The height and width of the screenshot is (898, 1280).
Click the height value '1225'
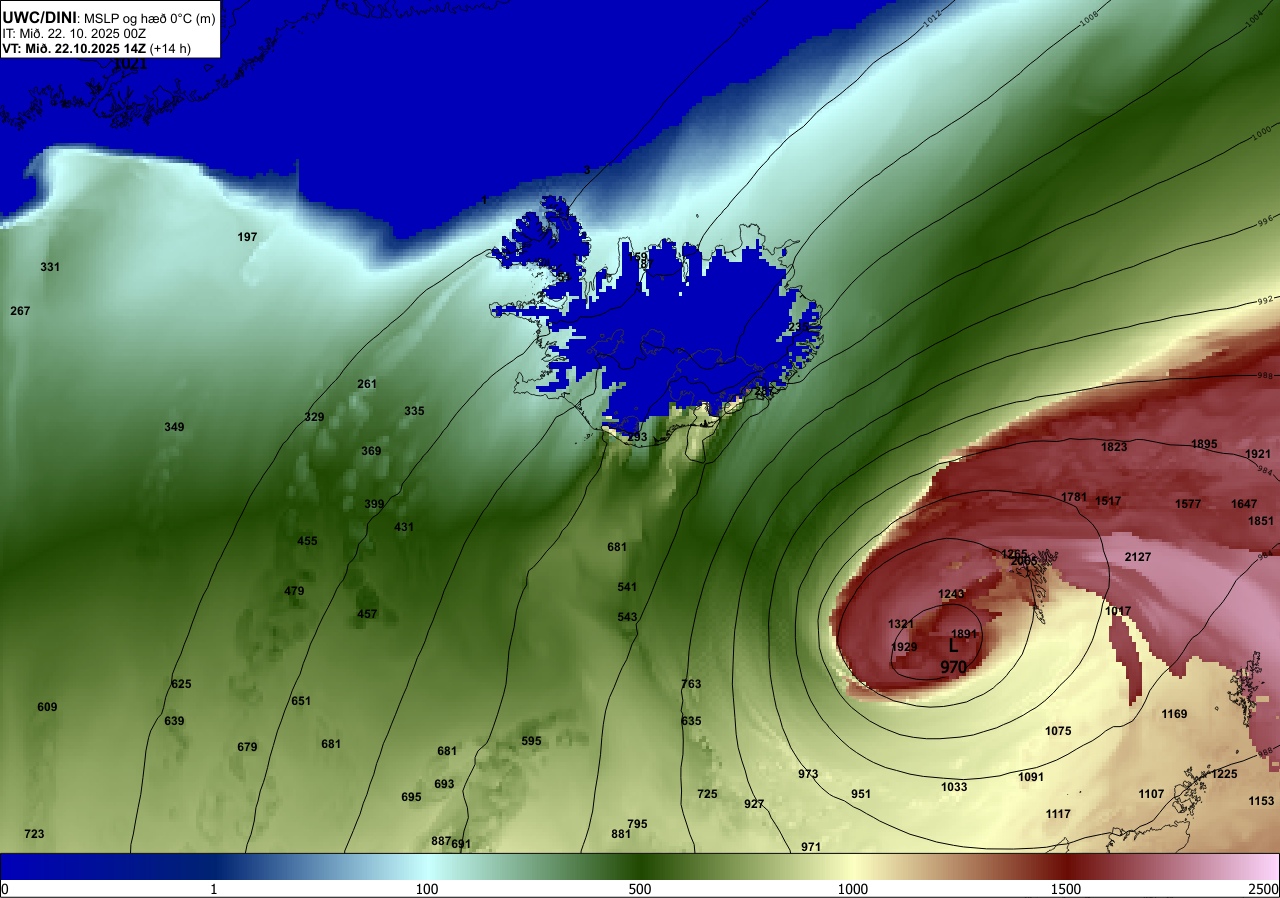click(1224, 774)
